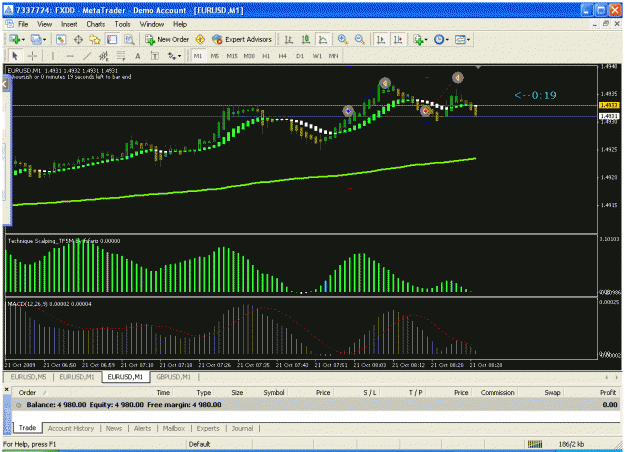Close the Terminal panel with X
Screen dimensions: 625x452
[x=6, y=389]
